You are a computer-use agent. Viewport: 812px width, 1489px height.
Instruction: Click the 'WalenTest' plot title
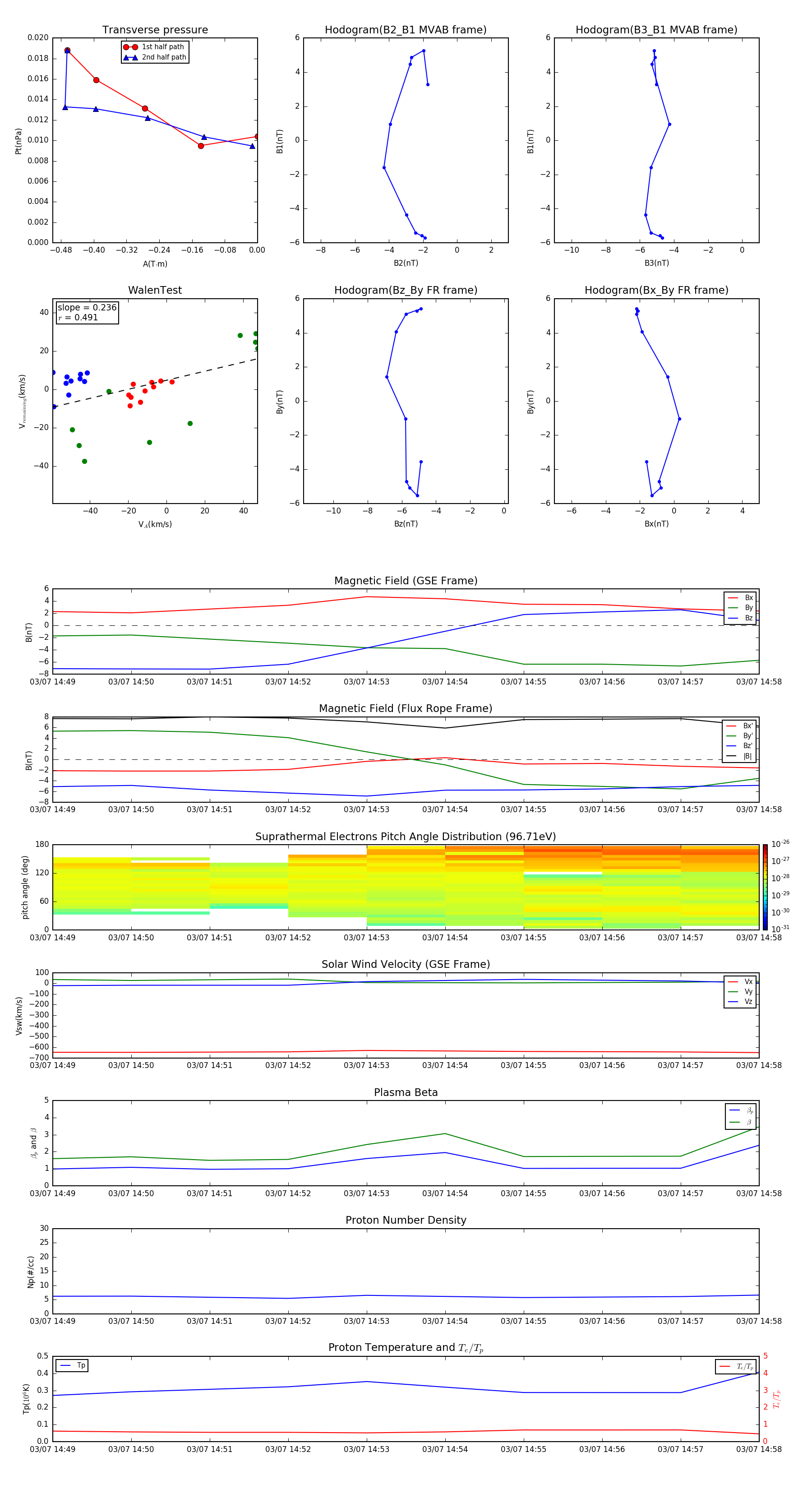click(x=155, y=290)
